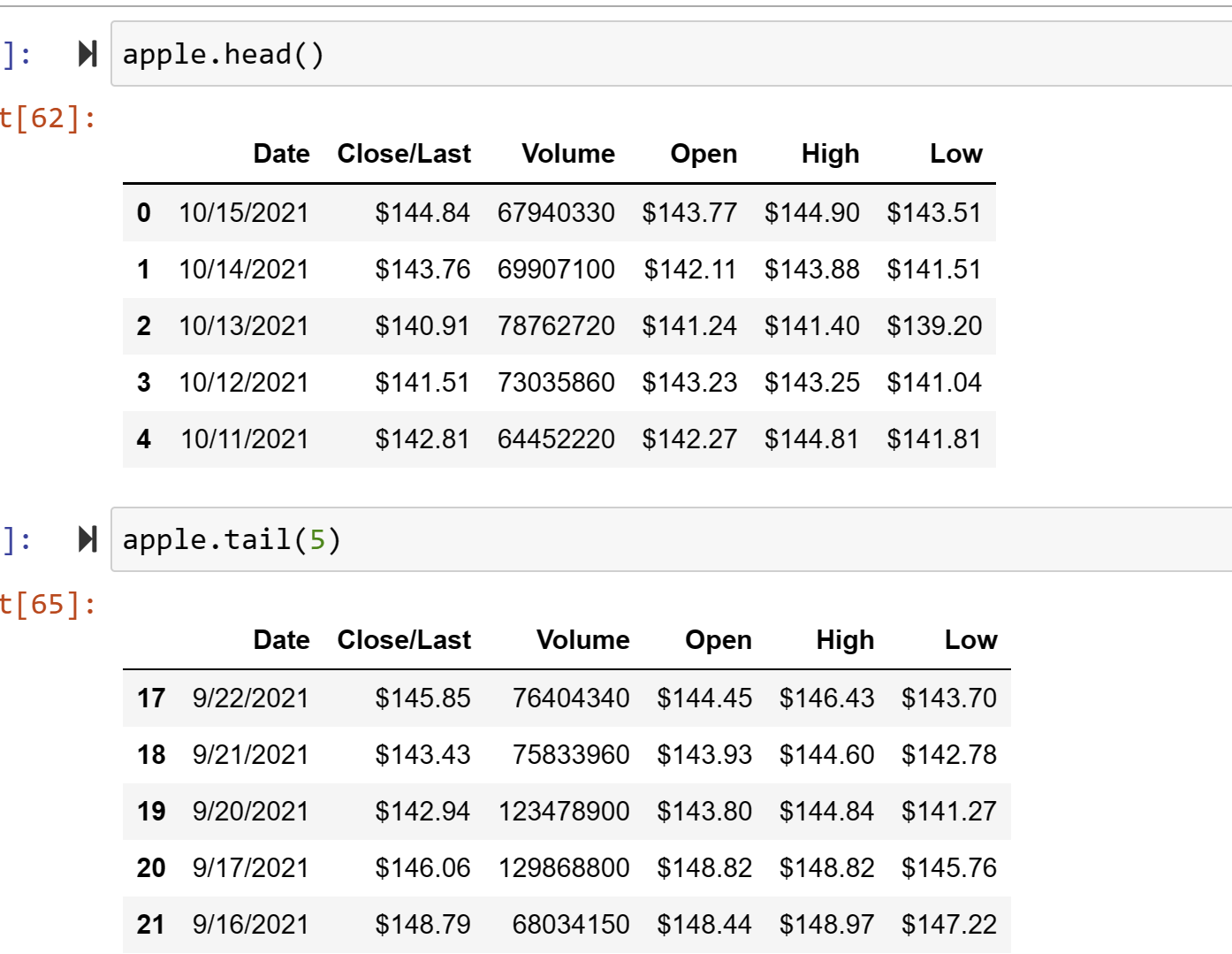Click inside the apple.tail(5) code input

point(672,539)
